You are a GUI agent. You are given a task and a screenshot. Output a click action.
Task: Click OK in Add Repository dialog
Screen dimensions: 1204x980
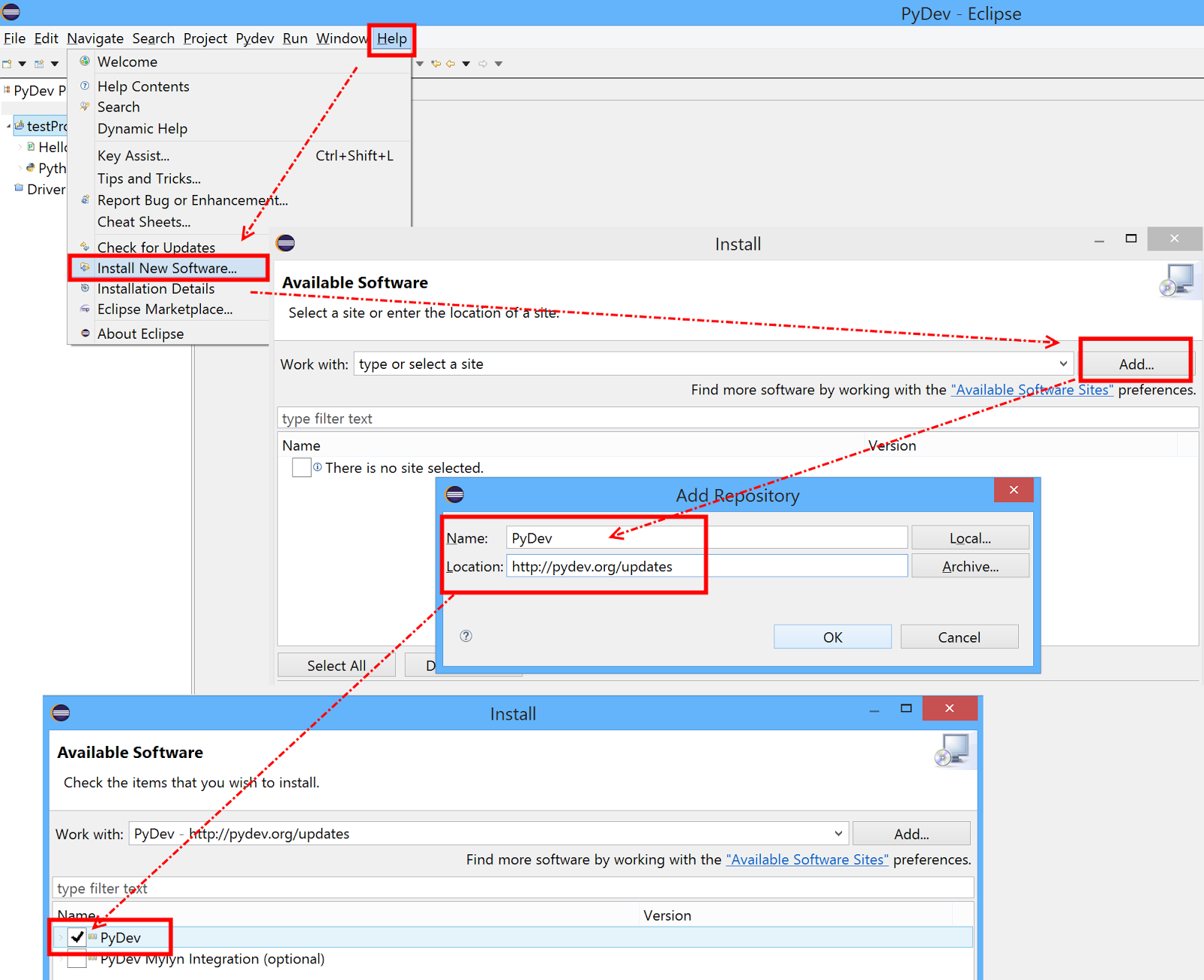[832, 637]
